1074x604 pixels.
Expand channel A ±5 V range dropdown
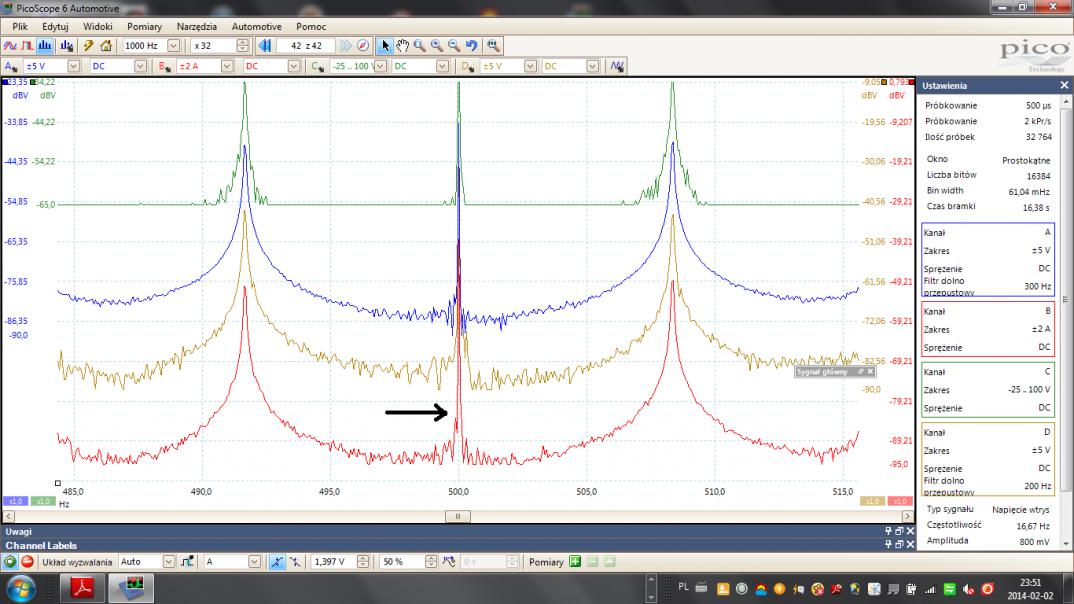(76, 66)
